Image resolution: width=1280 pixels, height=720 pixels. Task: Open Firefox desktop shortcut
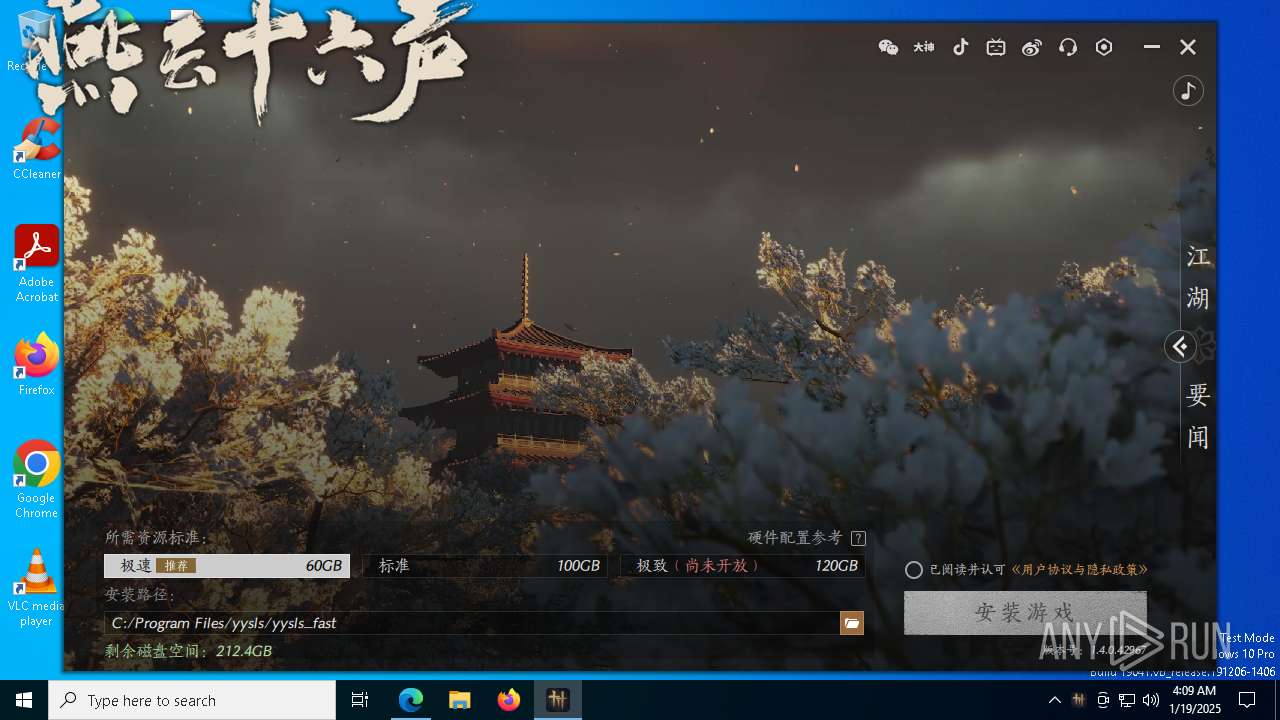pos(36,365)
